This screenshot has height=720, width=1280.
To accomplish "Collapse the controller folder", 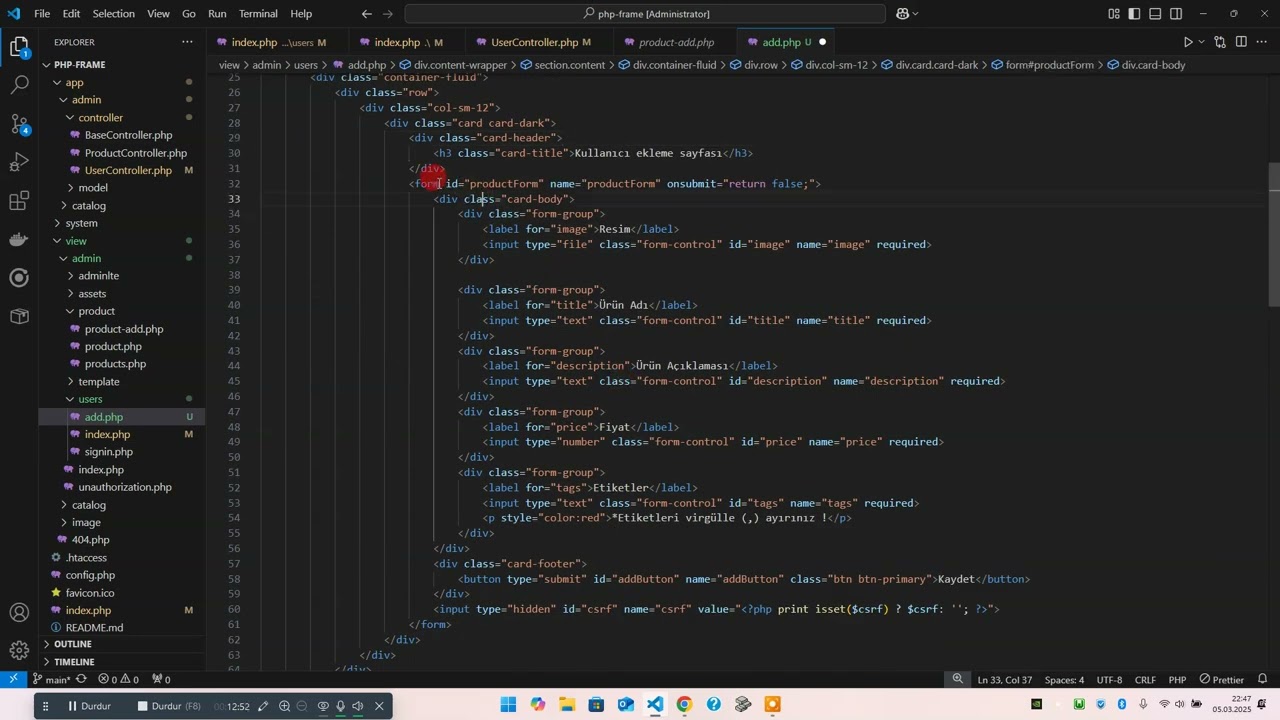I will tap(100, 118).
